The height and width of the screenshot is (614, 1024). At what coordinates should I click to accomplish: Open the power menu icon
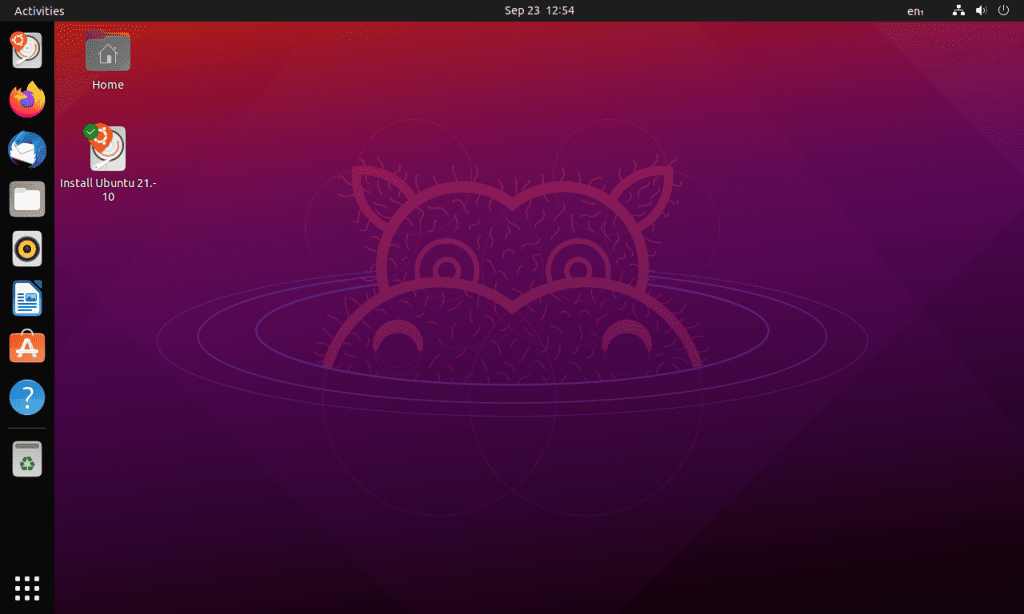[x=1003, y=11]
